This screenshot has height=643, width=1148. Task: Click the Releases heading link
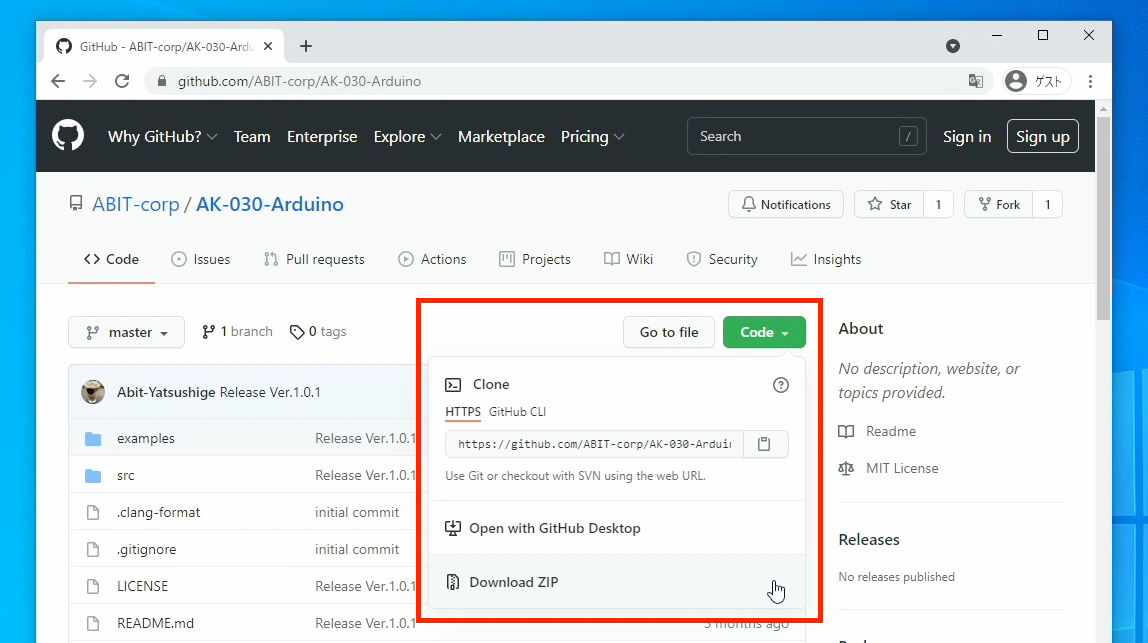[x=869, y=540]
